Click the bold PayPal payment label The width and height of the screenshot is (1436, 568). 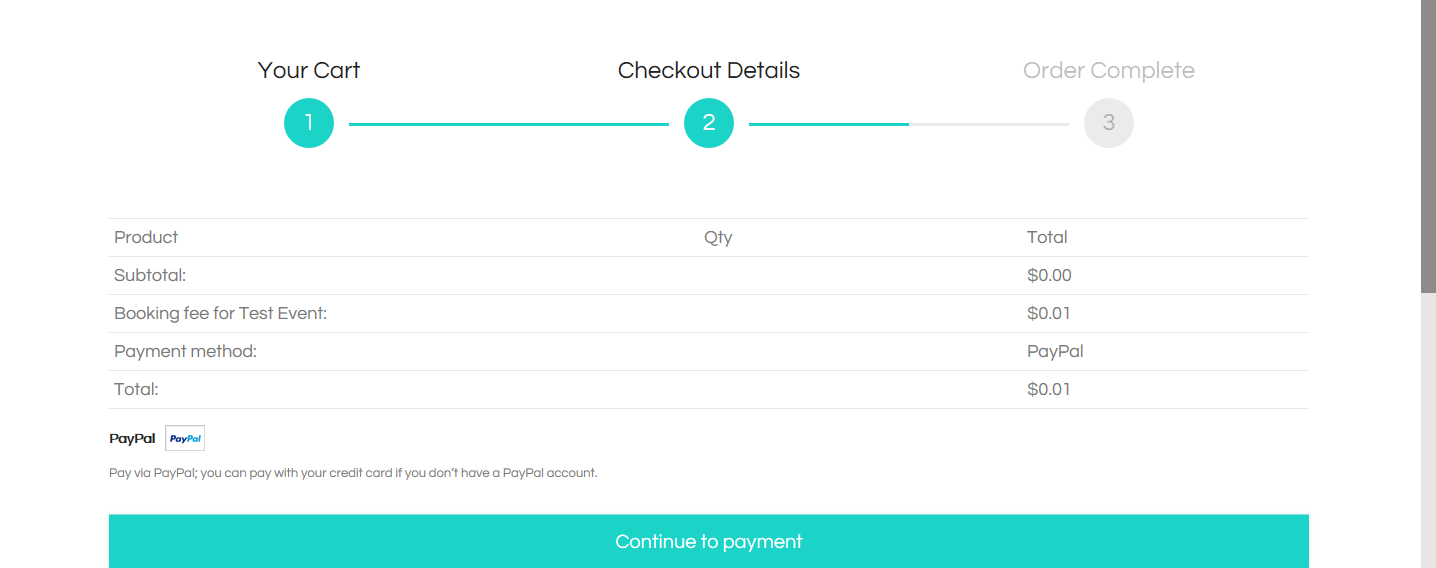point(132,438)
